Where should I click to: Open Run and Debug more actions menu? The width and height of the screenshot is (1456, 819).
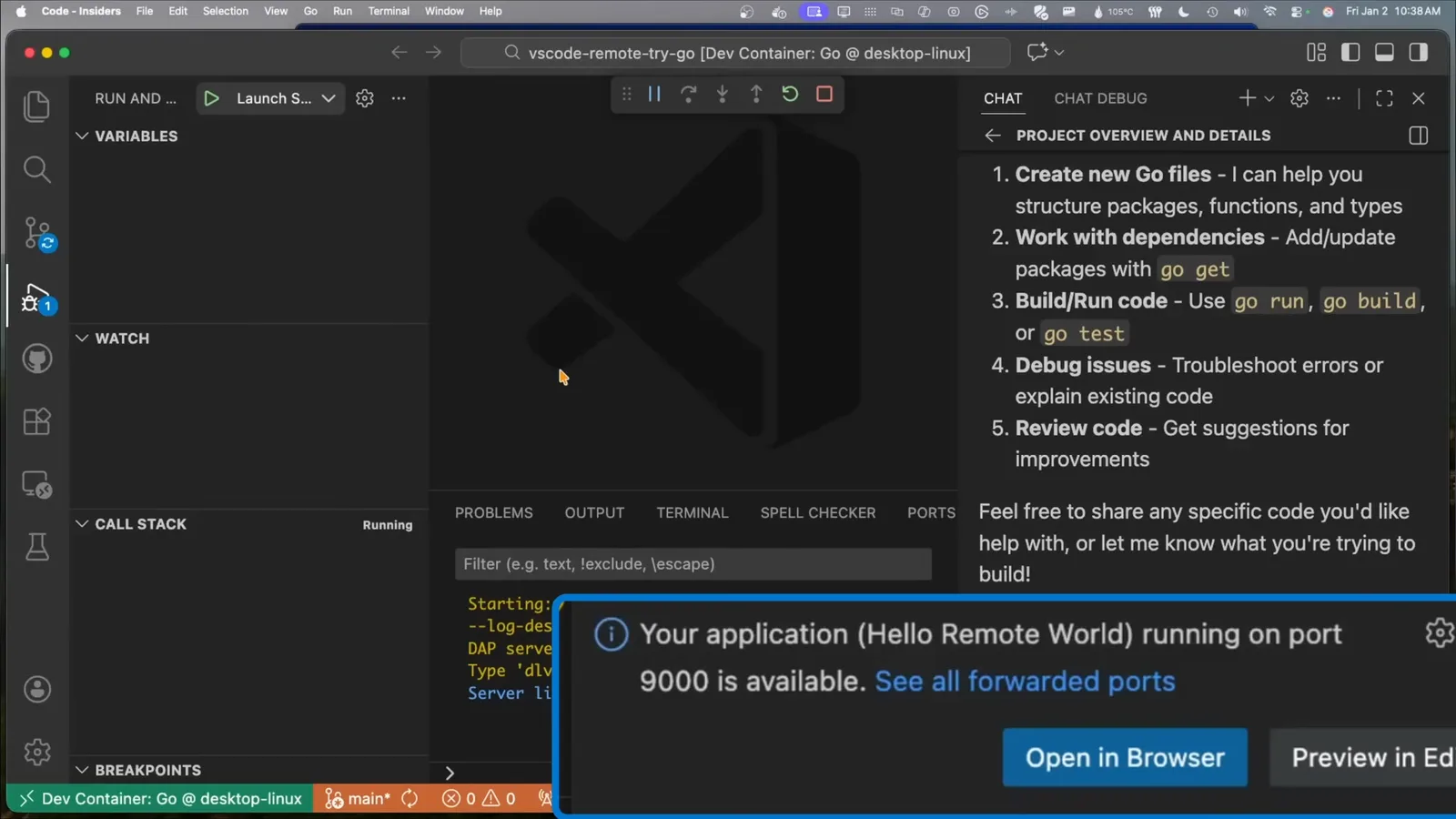399,98
